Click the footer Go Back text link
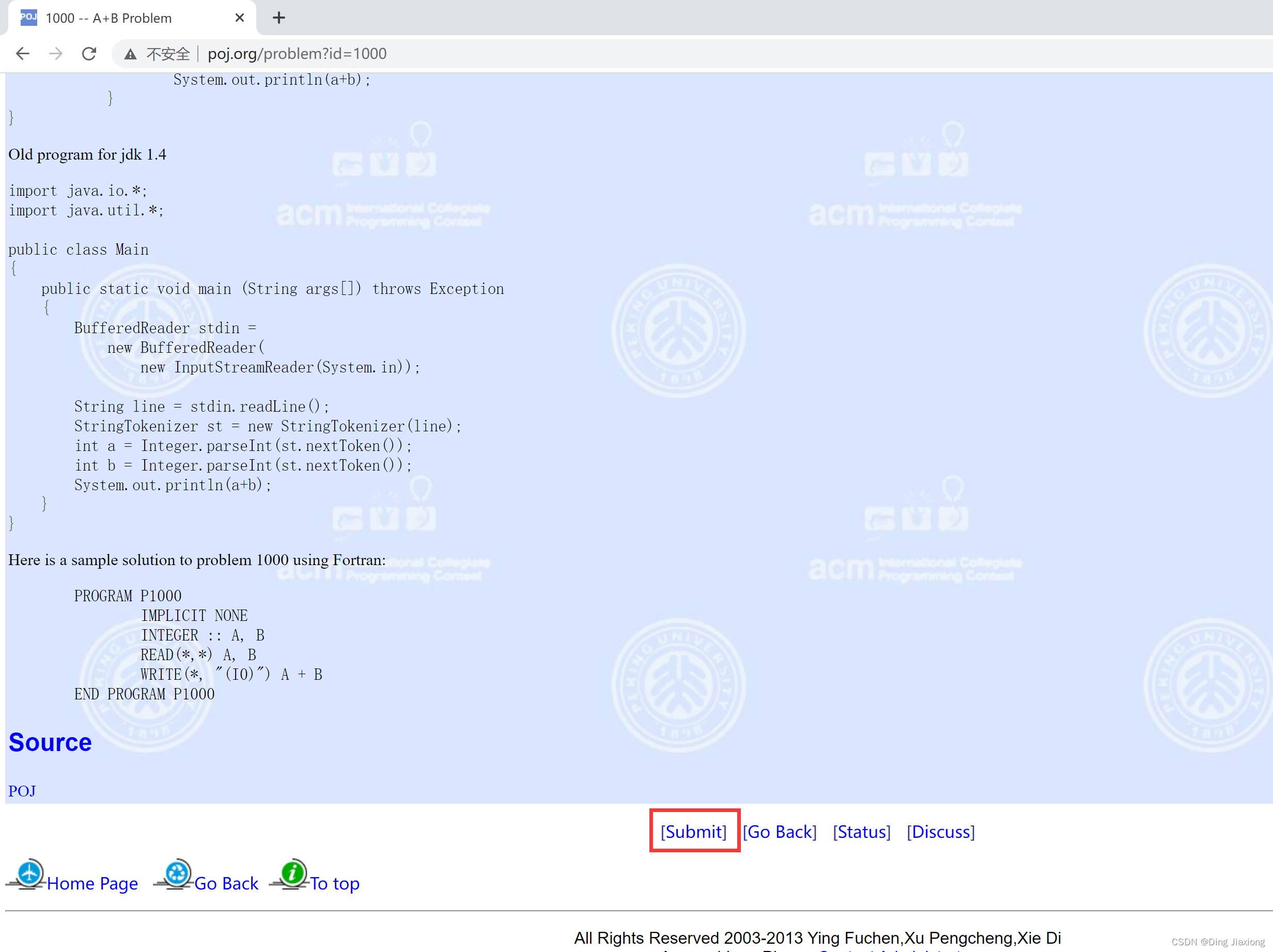Viewport: 1273px width, 952px height. pyautogui.click(x=226, y=883)
